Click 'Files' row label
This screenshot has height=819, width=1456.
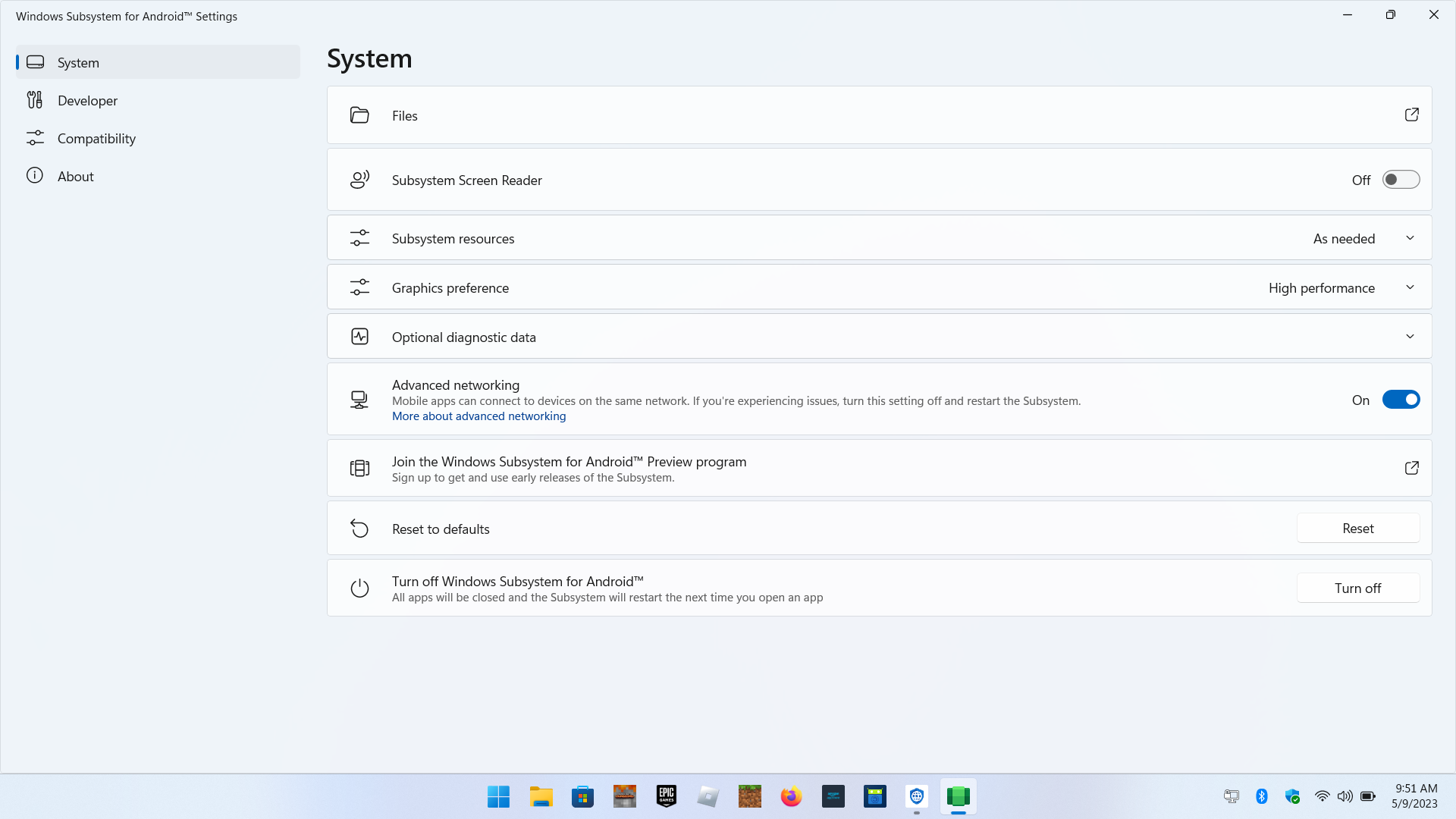[x=405, y=116]
